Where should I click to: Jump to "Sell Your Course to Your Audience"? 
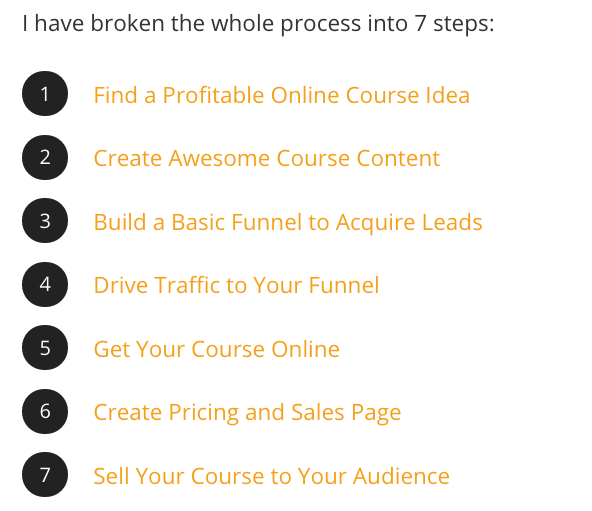click(271, 476)
